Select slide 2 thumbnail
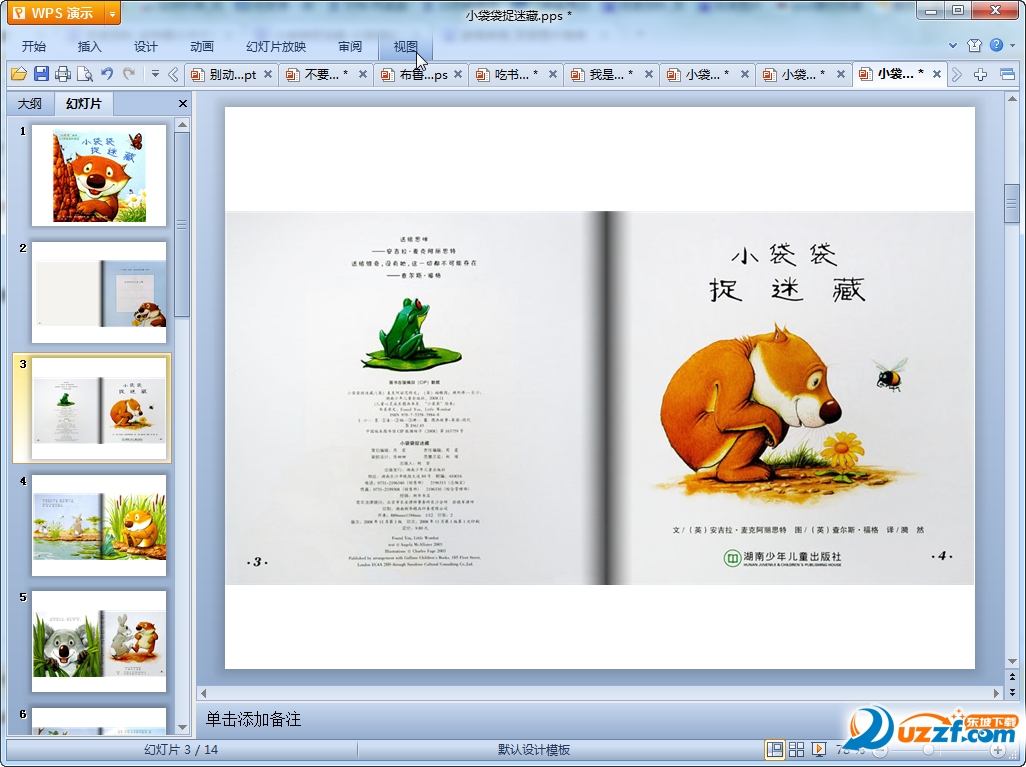Viewport: 1026px width, 767px height. (99, 292)
